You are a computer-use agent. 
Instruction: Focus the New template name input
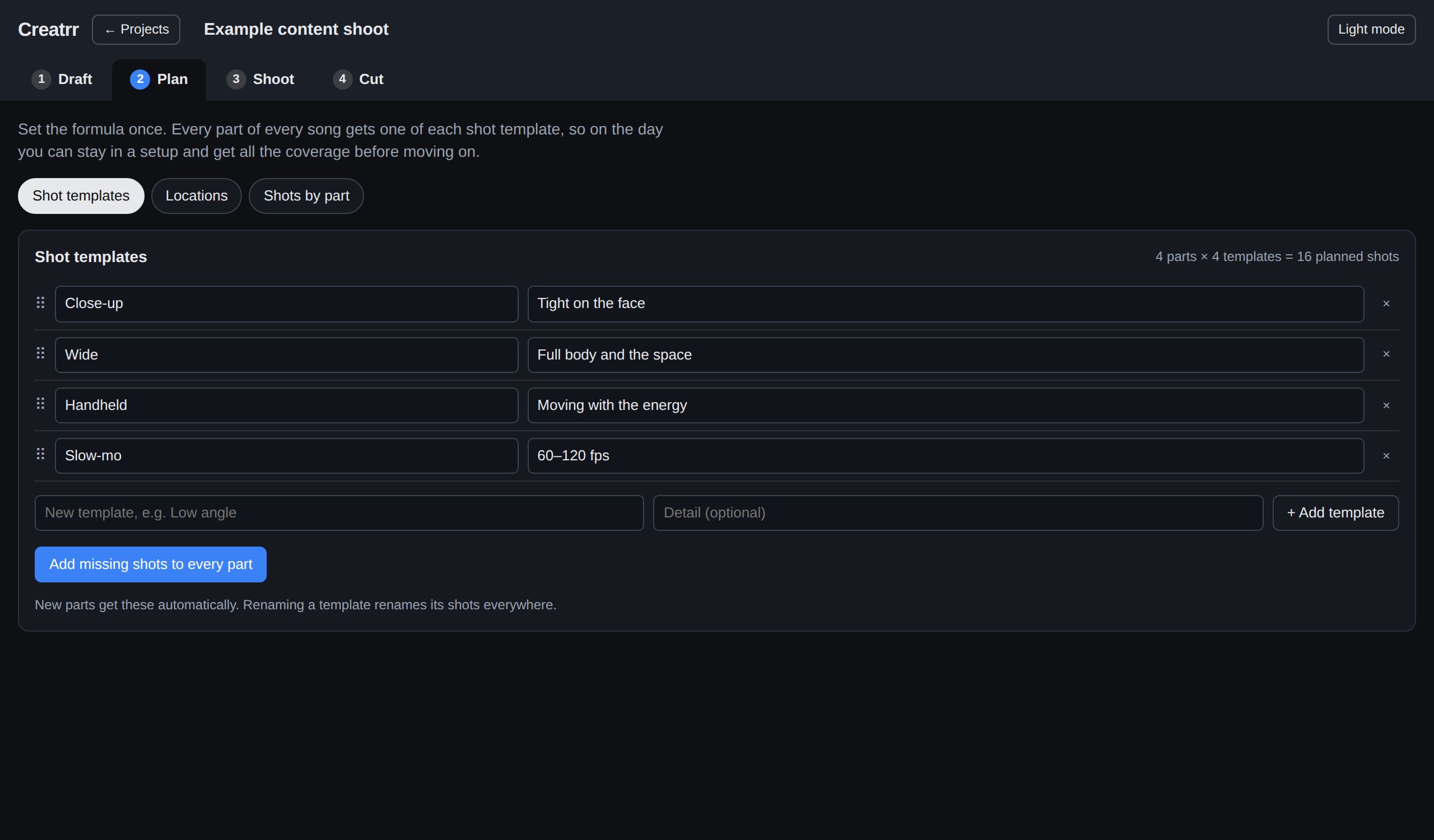[x=339, y=513]
